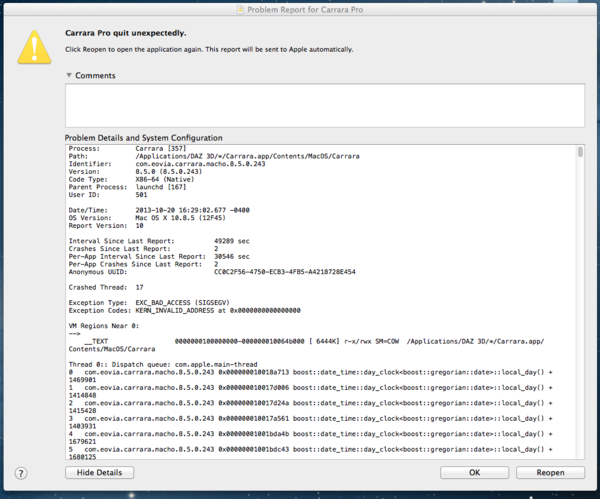Click the Anonymous UUID value
Screen dimensions: 600x499
(285, 272)
